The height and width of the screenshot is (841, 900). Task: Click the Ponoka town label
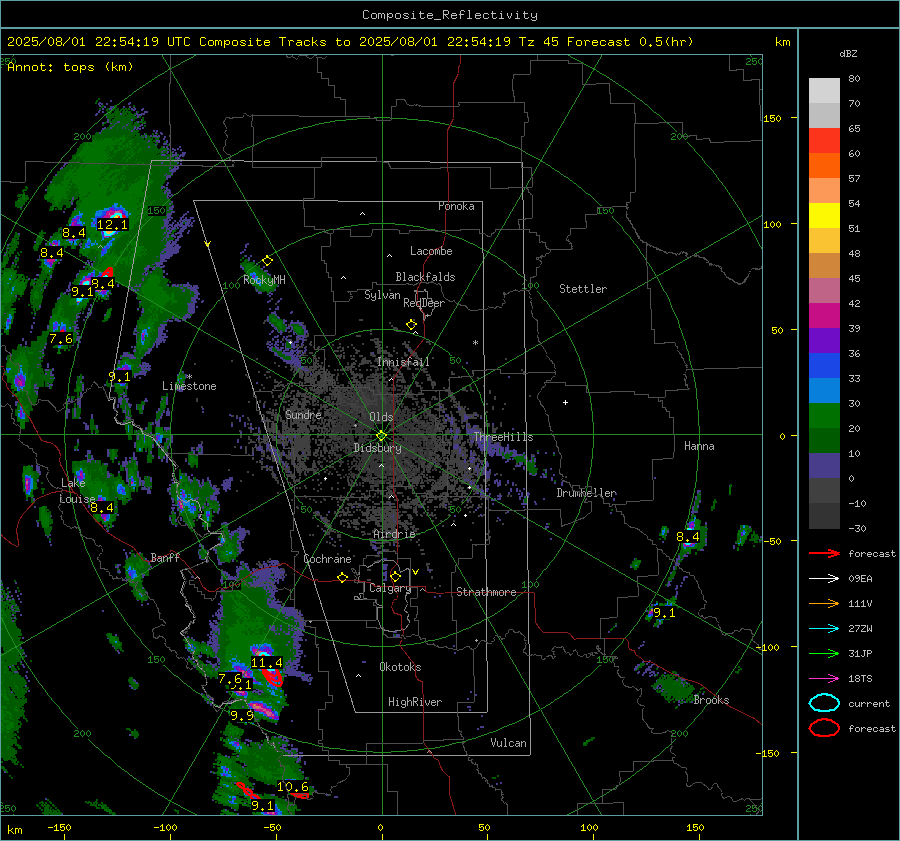[x=456, y=207]
